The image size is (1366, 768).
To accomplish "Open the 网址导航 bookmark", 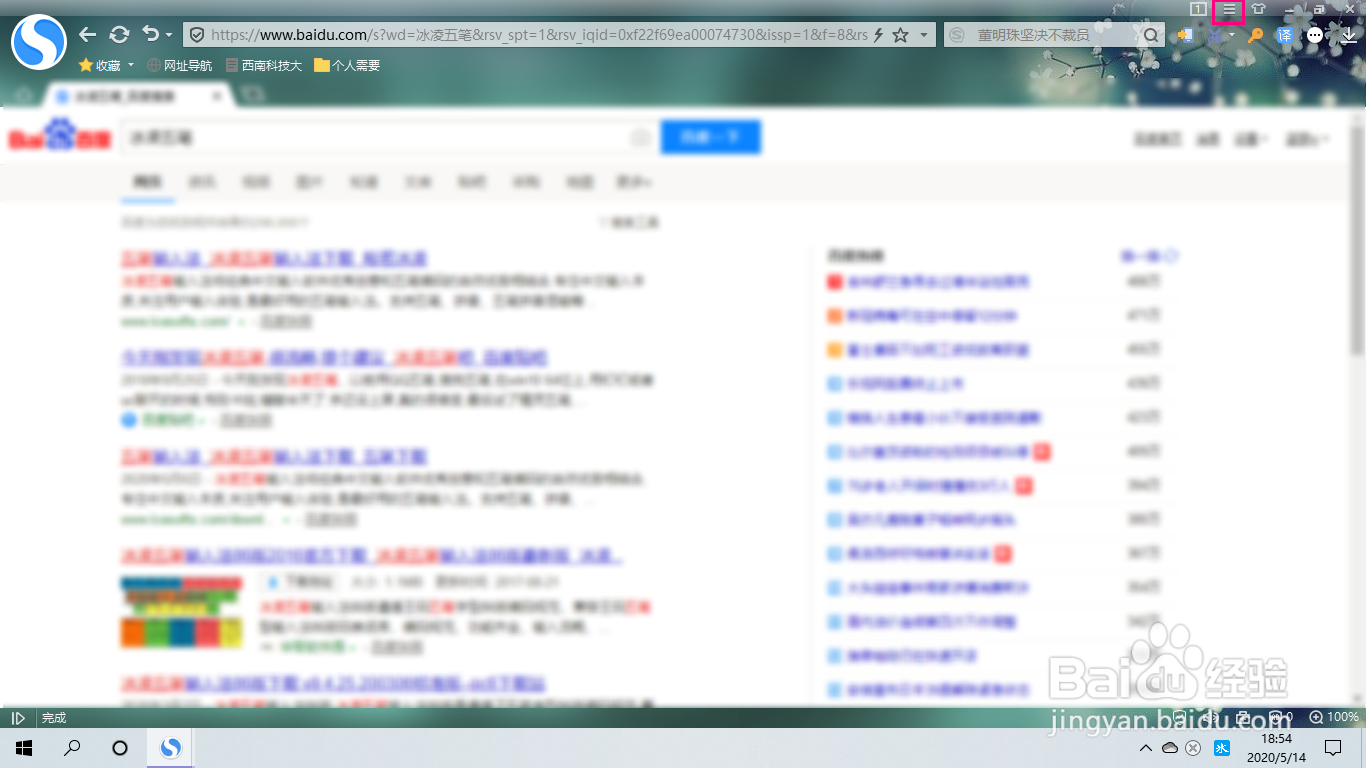I will [180, 65].
